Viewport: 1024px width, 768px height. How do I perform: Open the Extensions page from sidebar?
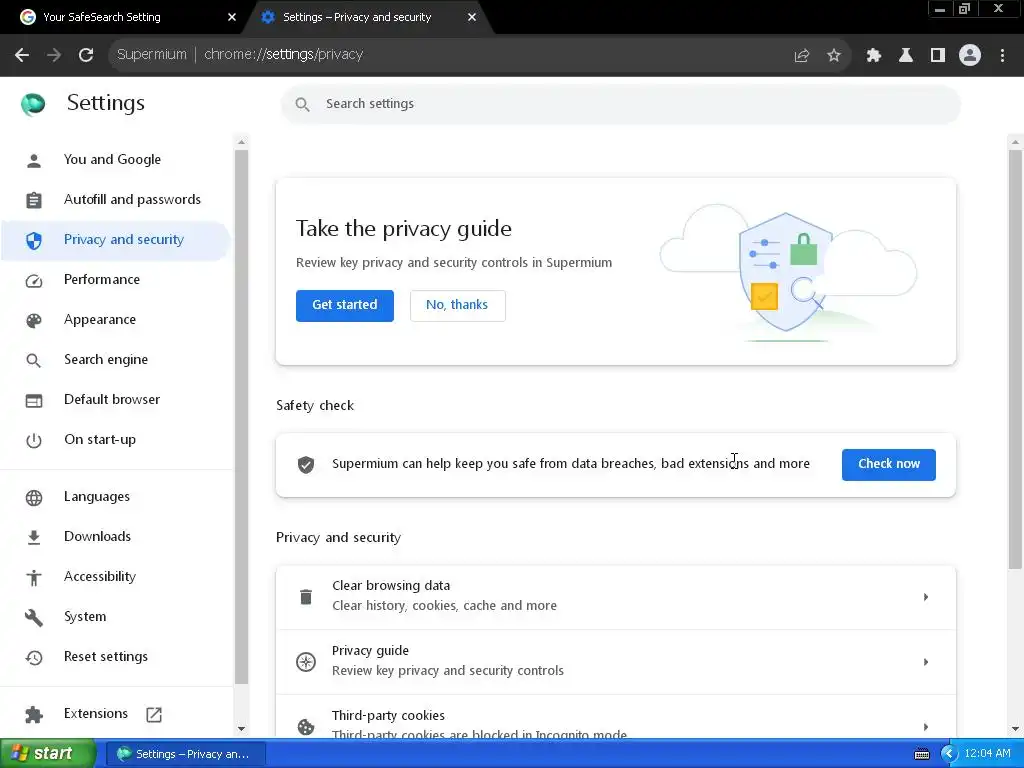pyautogui.click(x=116, y=714)
